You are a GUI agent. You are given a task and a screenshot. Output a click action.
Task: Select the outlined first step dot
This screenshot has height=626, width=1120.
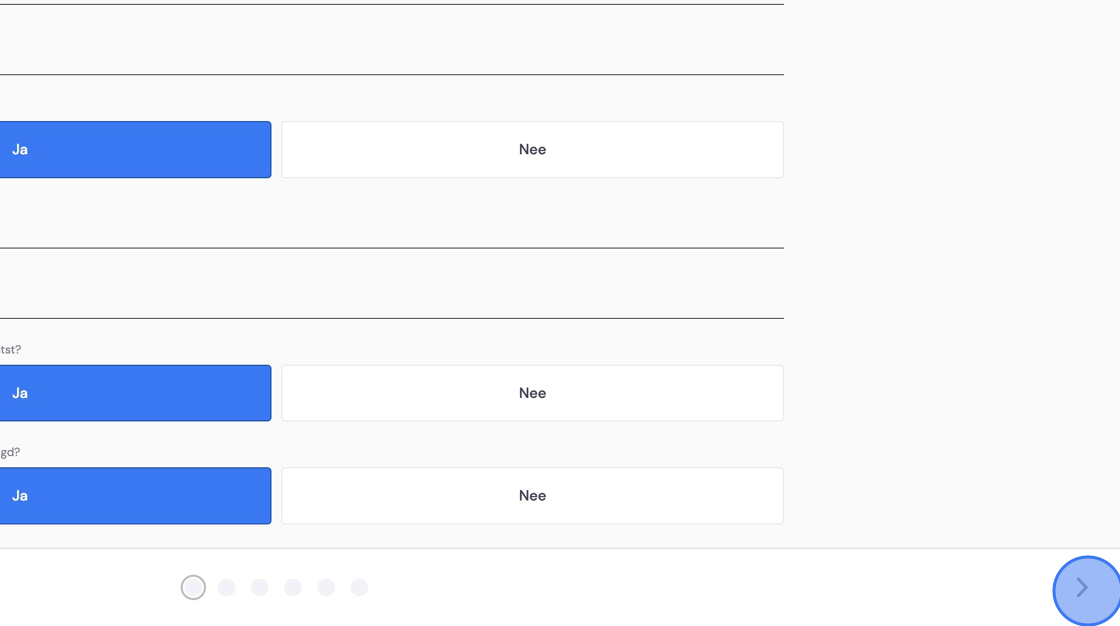click(x=193, y=587)
